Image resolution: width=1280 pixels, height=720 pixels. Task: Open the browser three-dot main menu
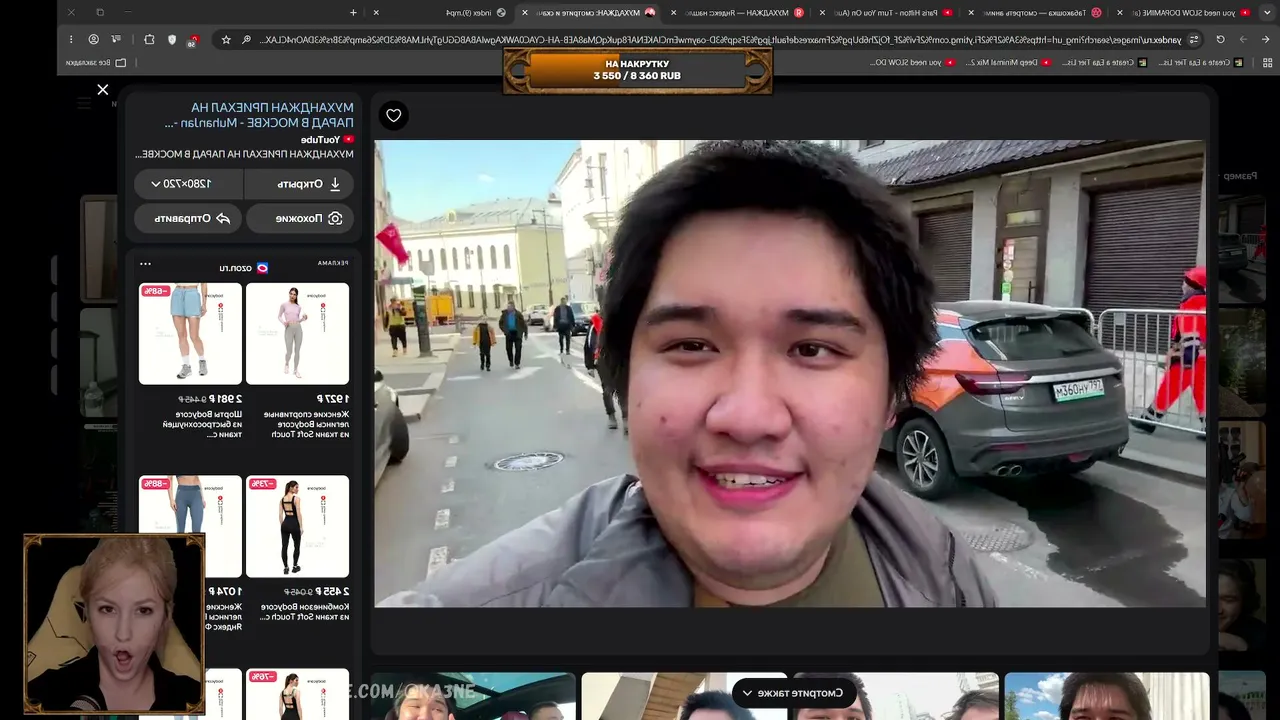coord(71,39)
